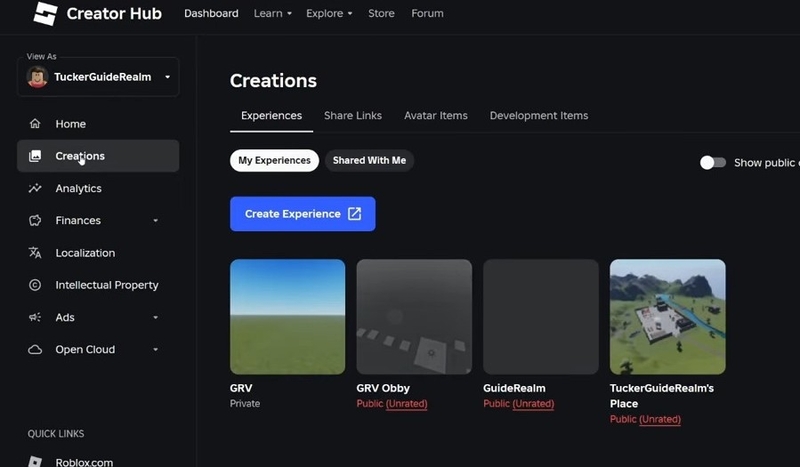
Task: Open Localization in the sidebar
Action: [98, 253]
